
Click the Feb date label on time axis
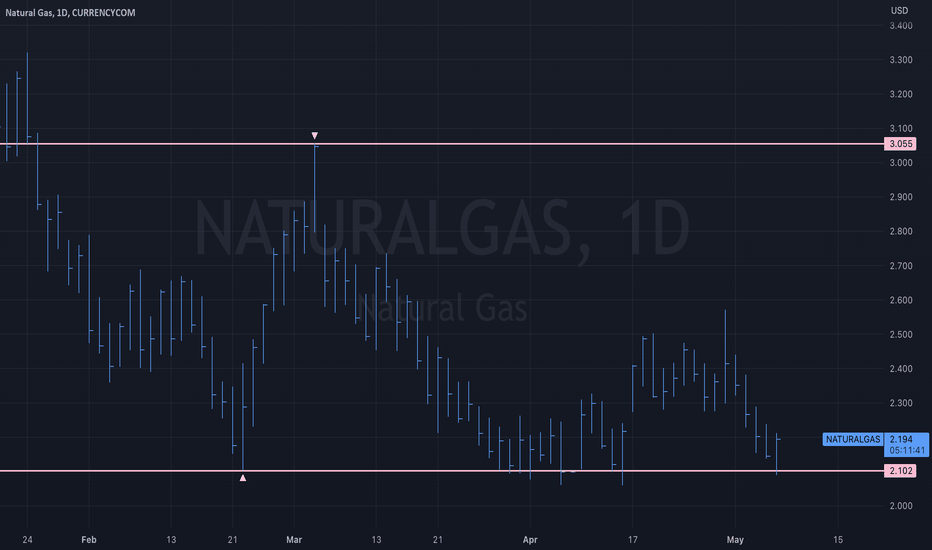tap(89, 540)
